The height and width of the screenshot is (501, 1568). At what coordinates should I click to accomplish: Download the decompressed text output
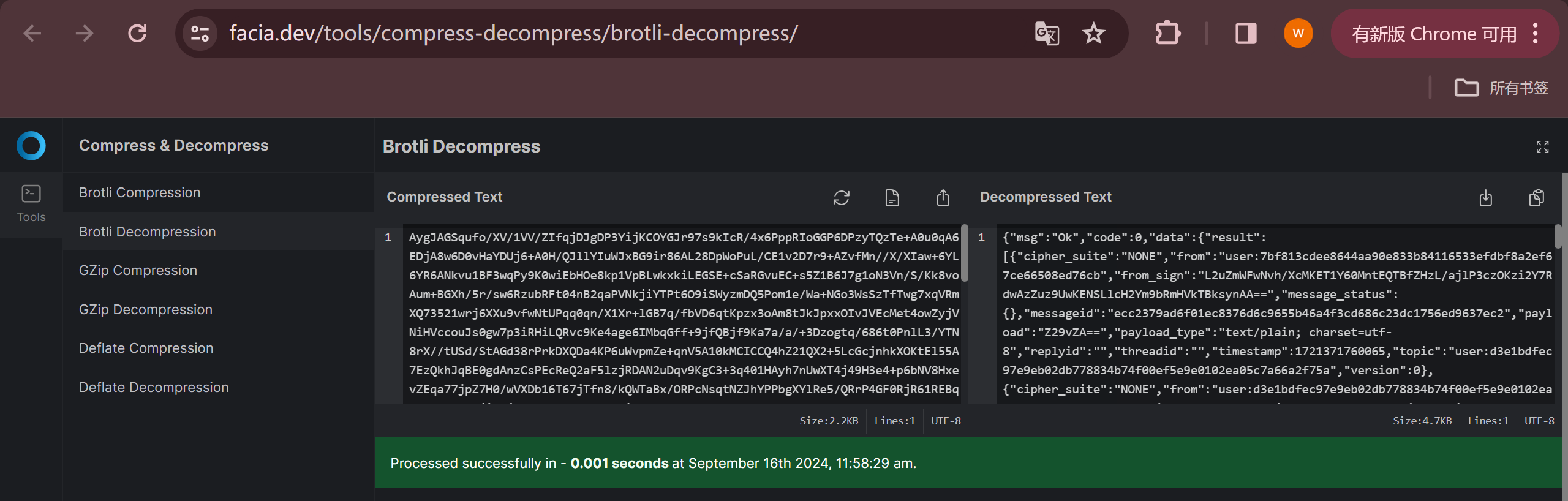1485,197
